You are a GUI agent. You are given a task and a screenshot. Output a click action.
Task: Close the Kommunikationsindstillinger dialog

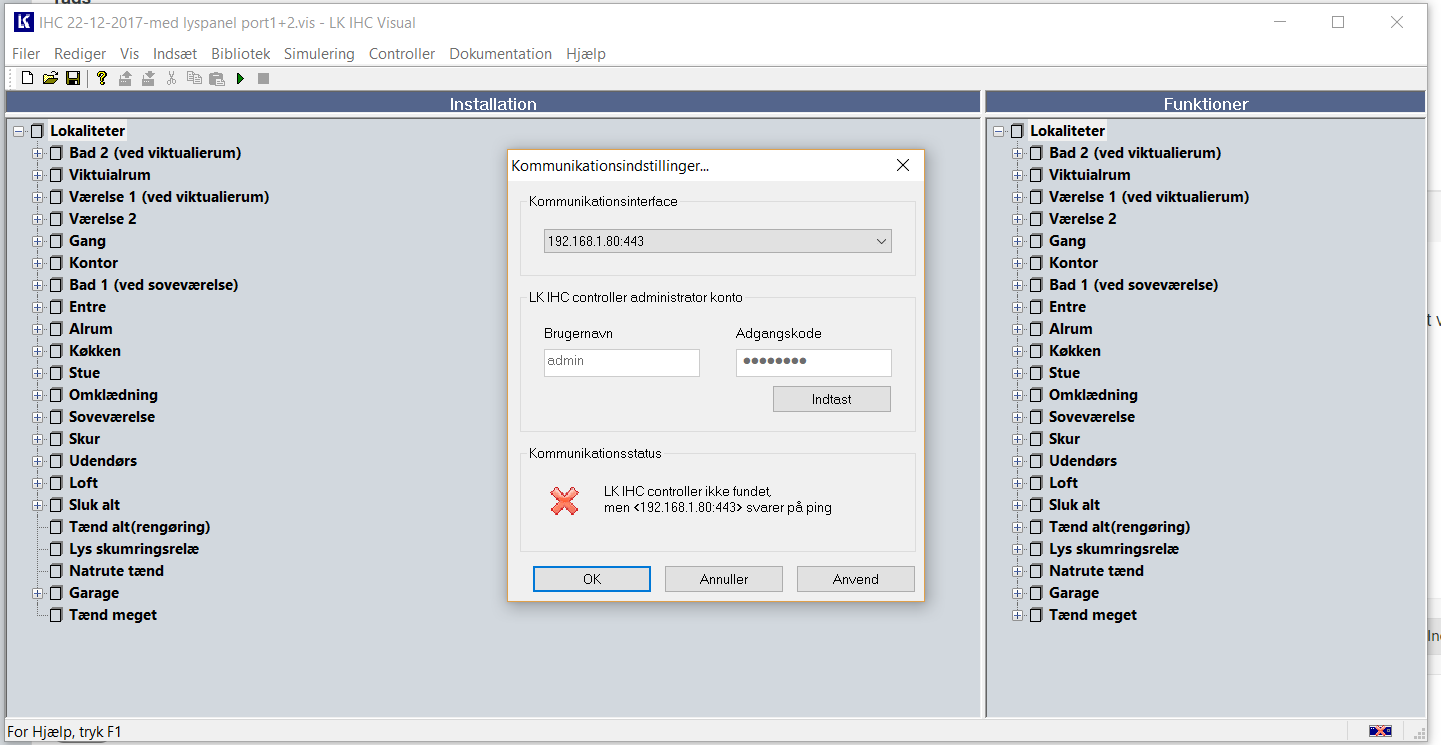[x=902, y=166]
